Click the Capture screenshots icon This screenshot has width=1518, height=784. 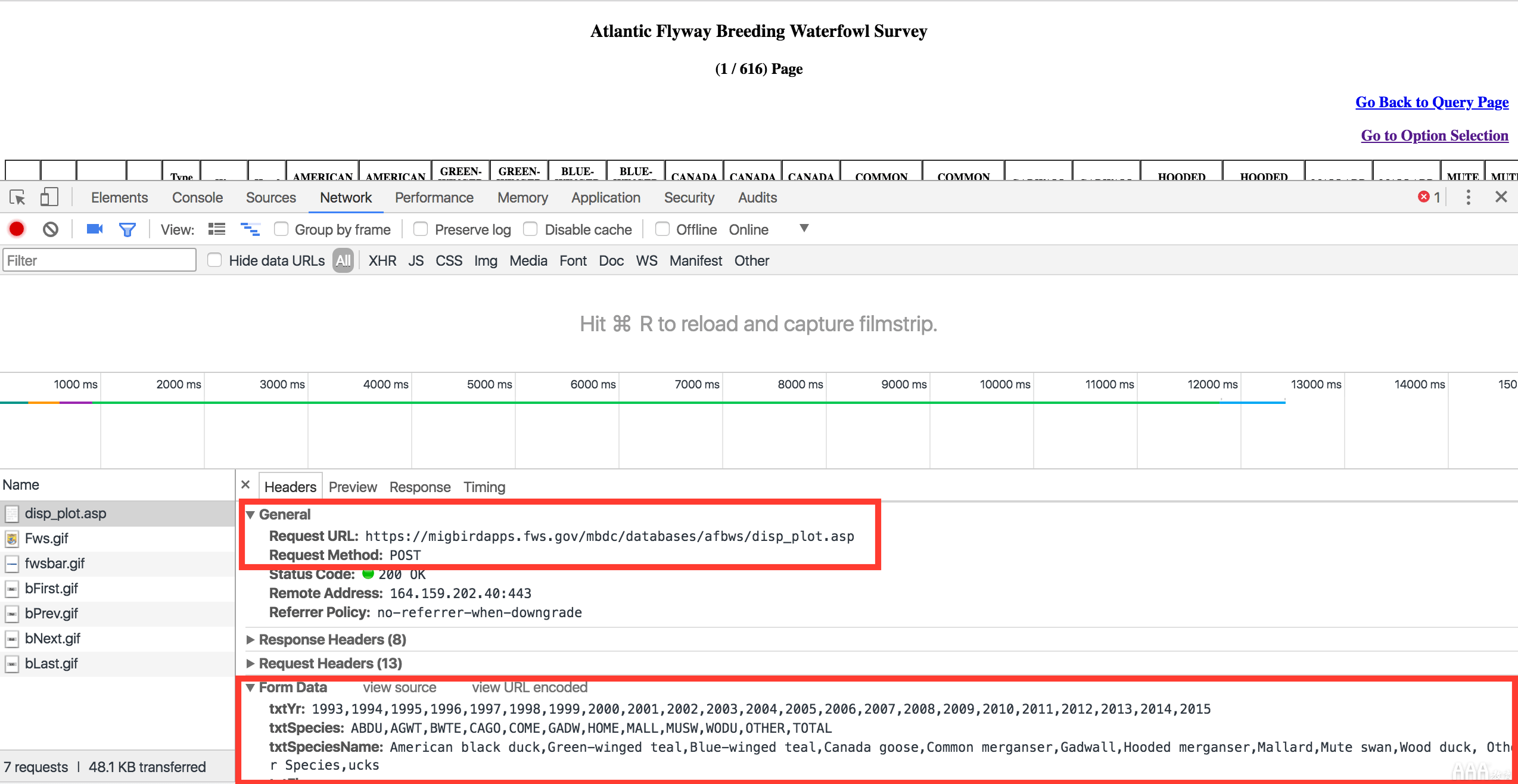94,230
